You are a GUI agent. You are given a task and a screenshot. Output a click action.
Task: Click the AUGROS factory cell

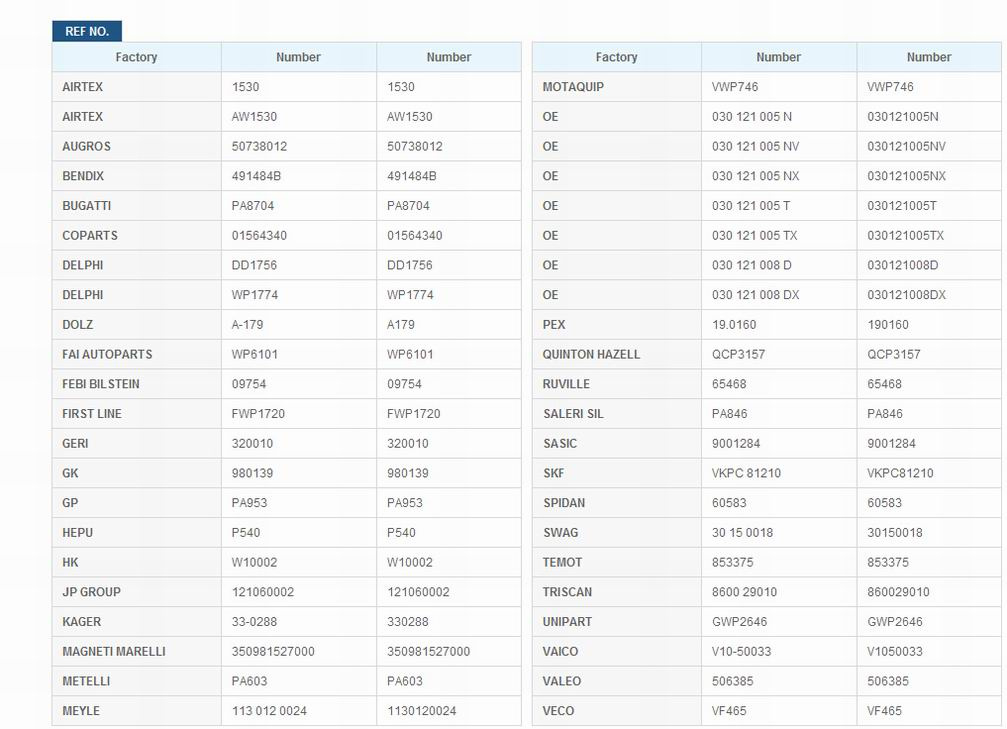[137, 146]
